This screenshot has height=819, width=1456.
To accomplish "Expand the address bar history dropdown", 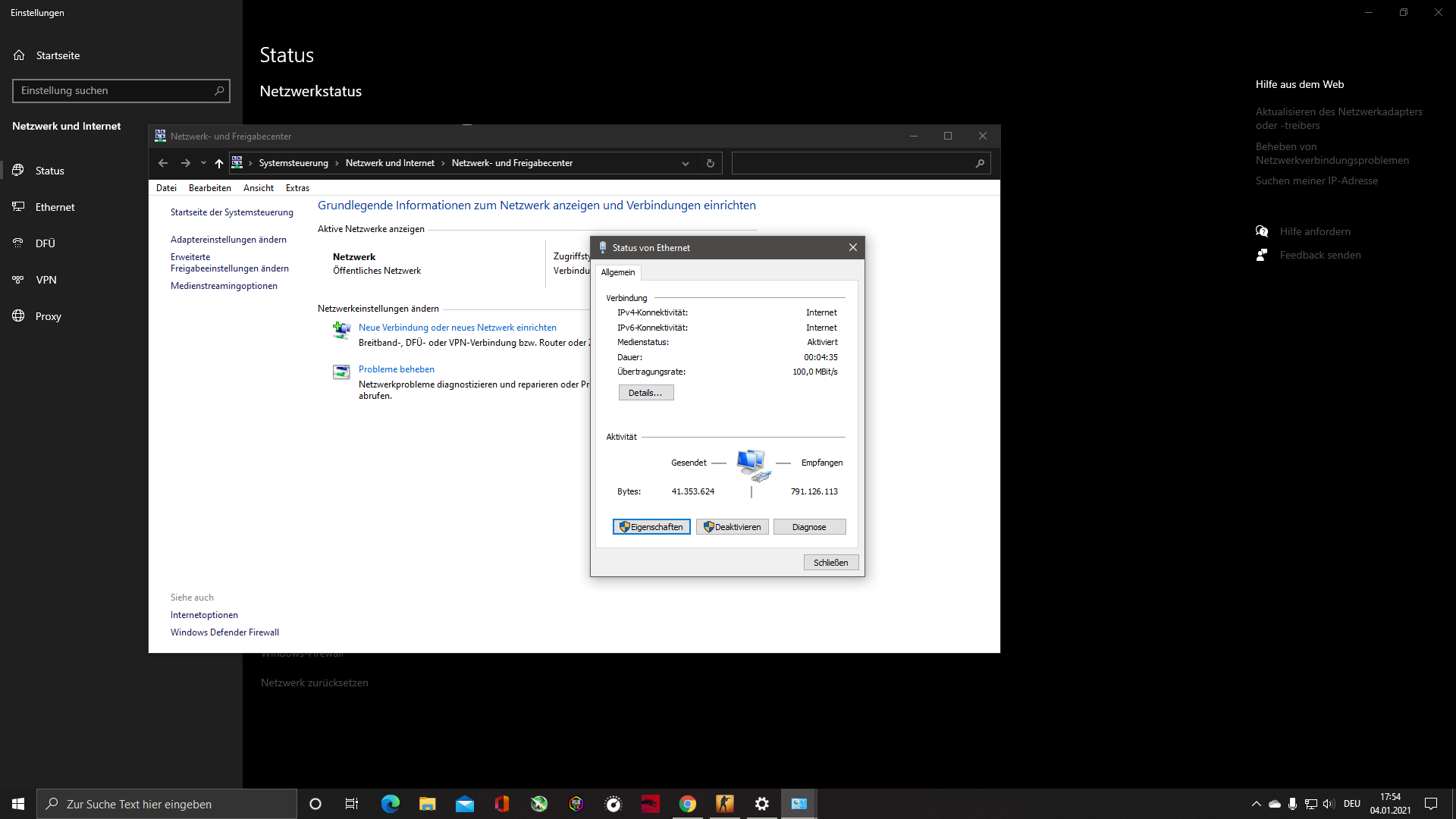I will pyautogui.click(x=685, y=162).
